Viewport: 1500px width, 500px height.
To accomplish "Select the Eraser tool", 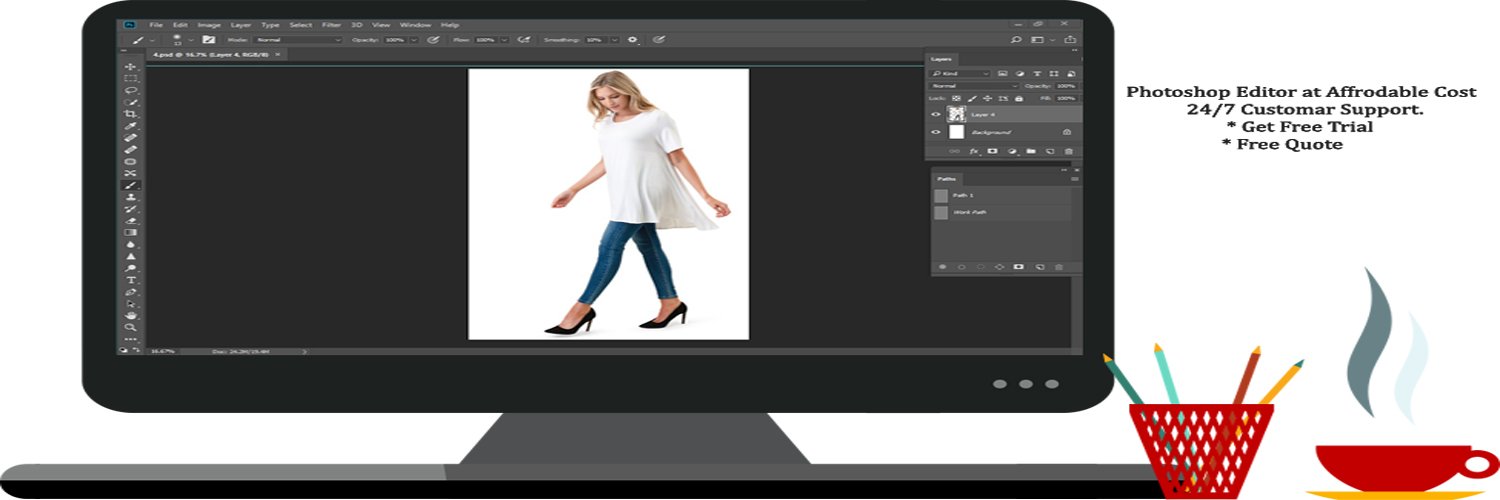I will 130,220.
